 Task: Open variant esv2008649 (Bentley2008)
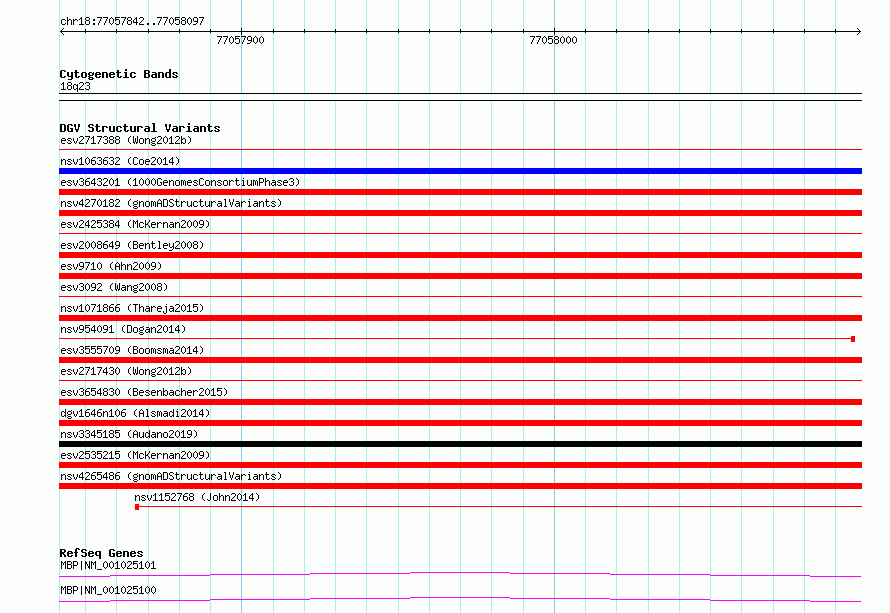coord(132,245)
